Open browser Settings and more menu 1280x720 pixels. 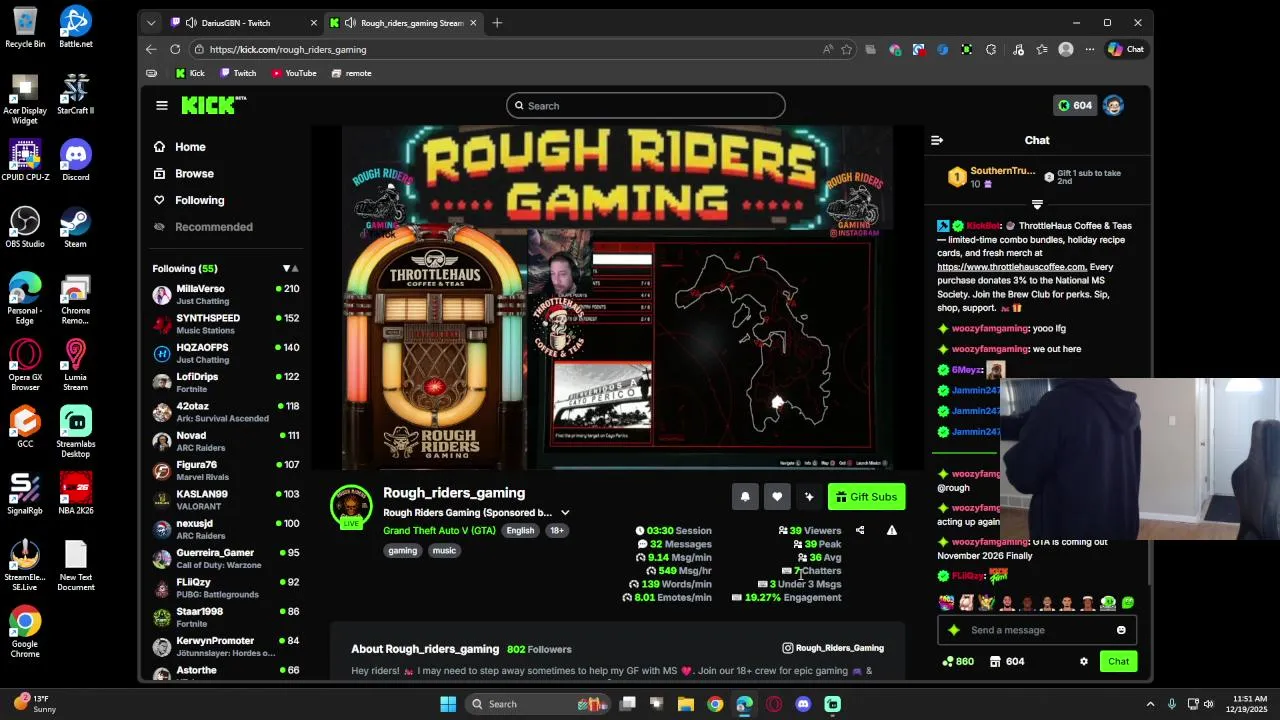tap(1090, 49)
